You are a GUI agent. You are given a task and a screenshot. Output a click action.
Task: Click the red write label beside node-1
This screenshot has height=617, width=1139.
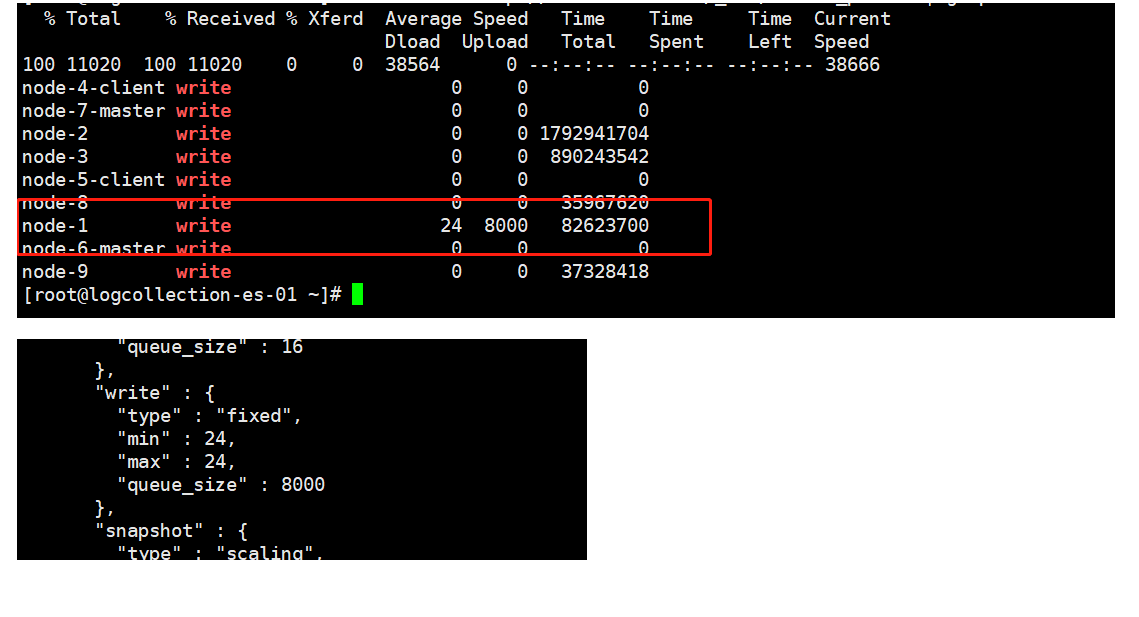point(203,226)
